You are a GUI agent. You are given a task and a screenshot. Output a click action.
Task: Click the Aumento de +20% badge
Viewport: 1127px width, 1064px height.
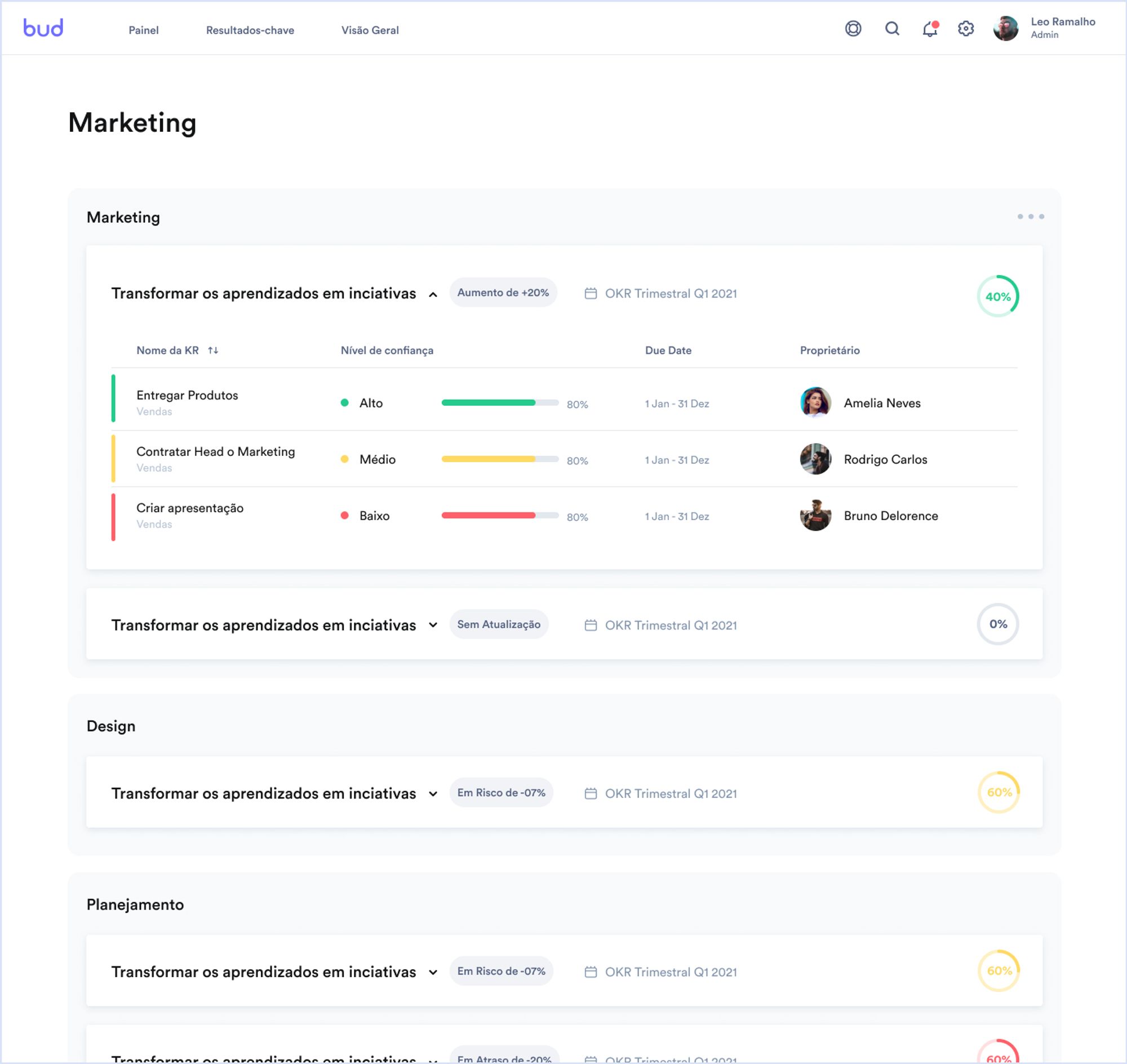click(x=503, y=292)
